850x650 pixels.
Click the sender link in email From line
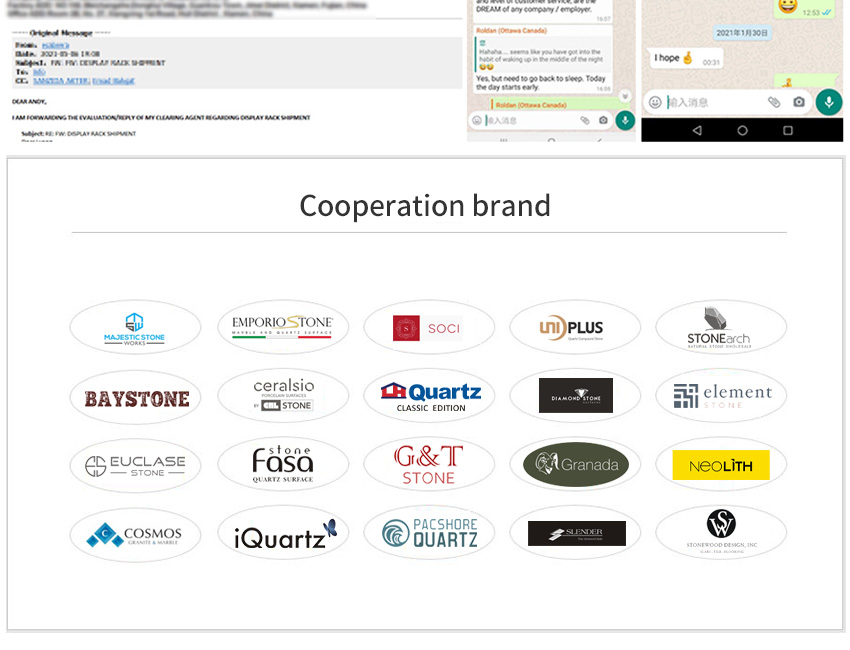click(55, 45)
